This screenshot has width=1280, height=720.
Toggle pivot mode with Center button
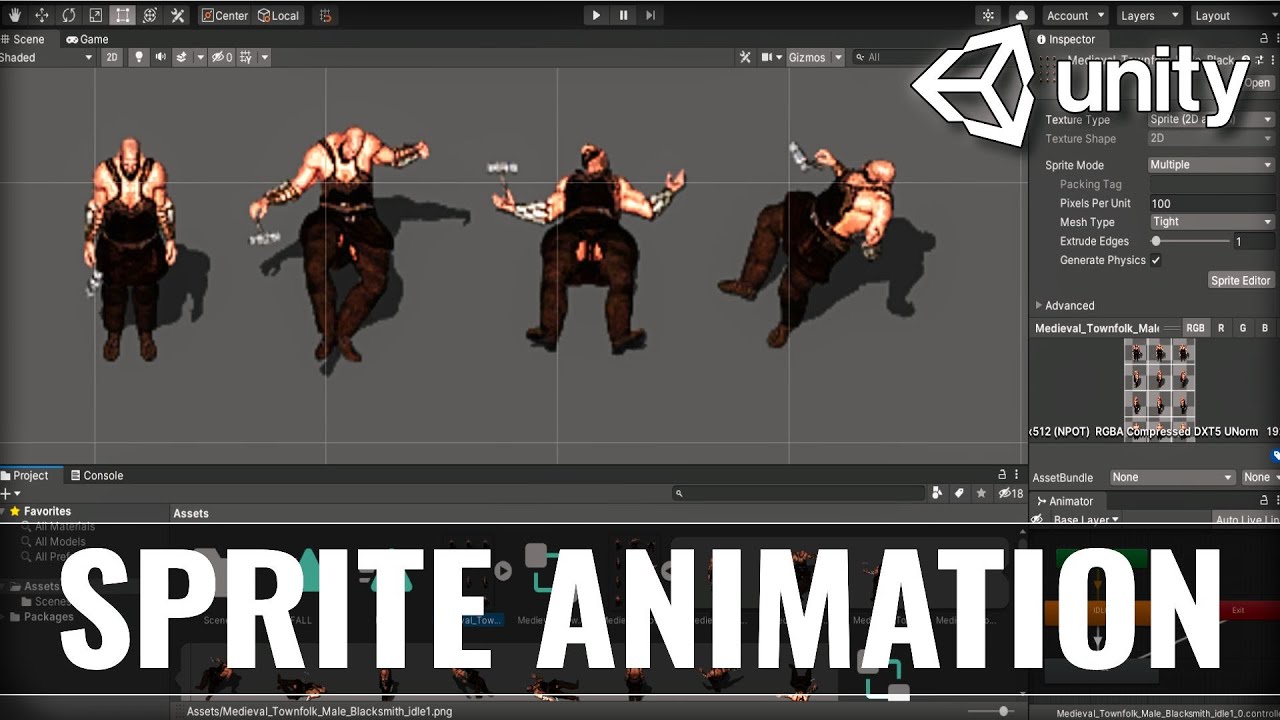click(225, 15)
